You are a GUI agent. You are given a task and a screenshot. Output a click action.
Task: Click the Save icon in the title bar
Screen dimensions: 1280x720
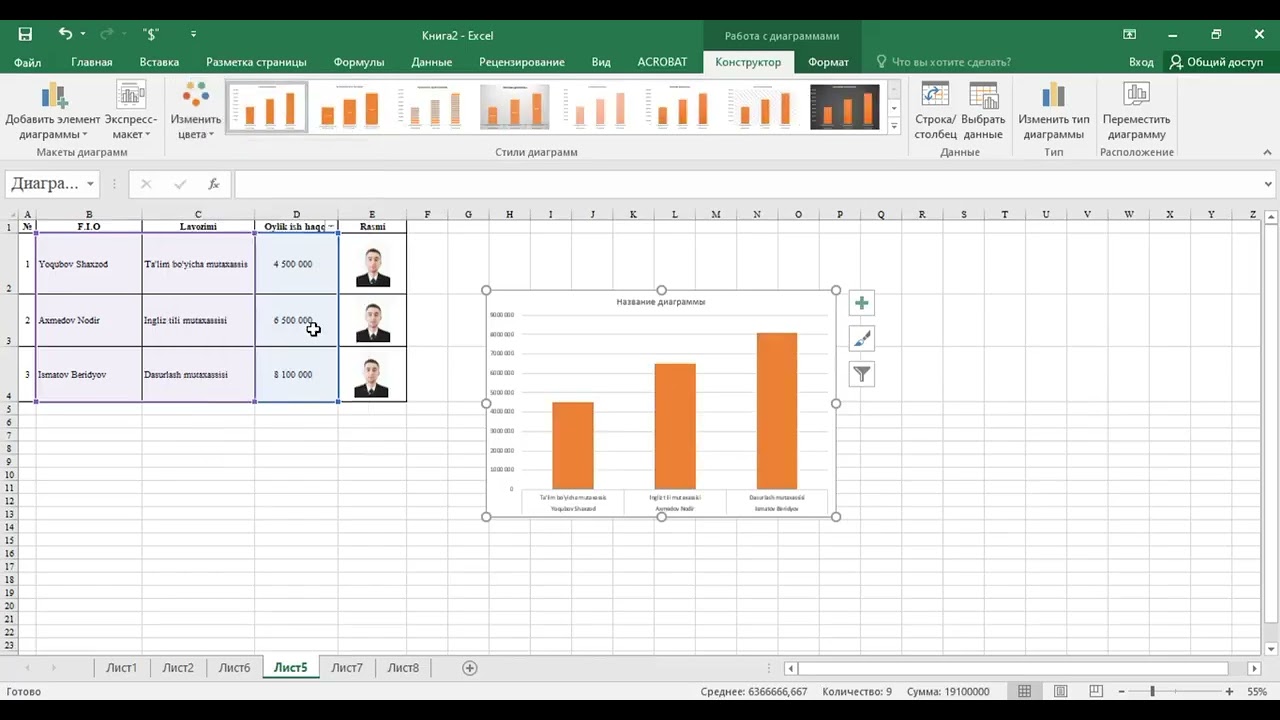point(25,34)
